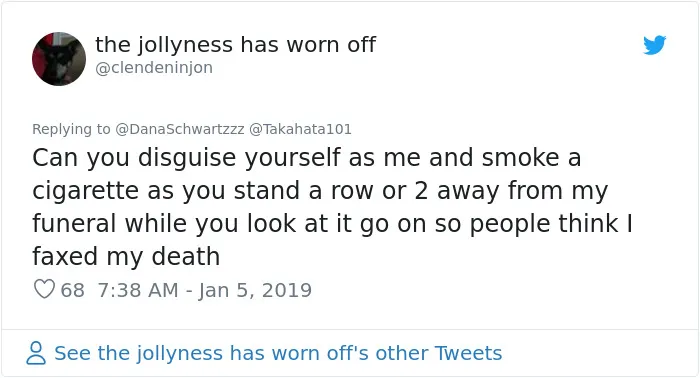Click the '68' likes count
Image resolution: width=700 pixels, height=378 pixels.
(72, 290)
